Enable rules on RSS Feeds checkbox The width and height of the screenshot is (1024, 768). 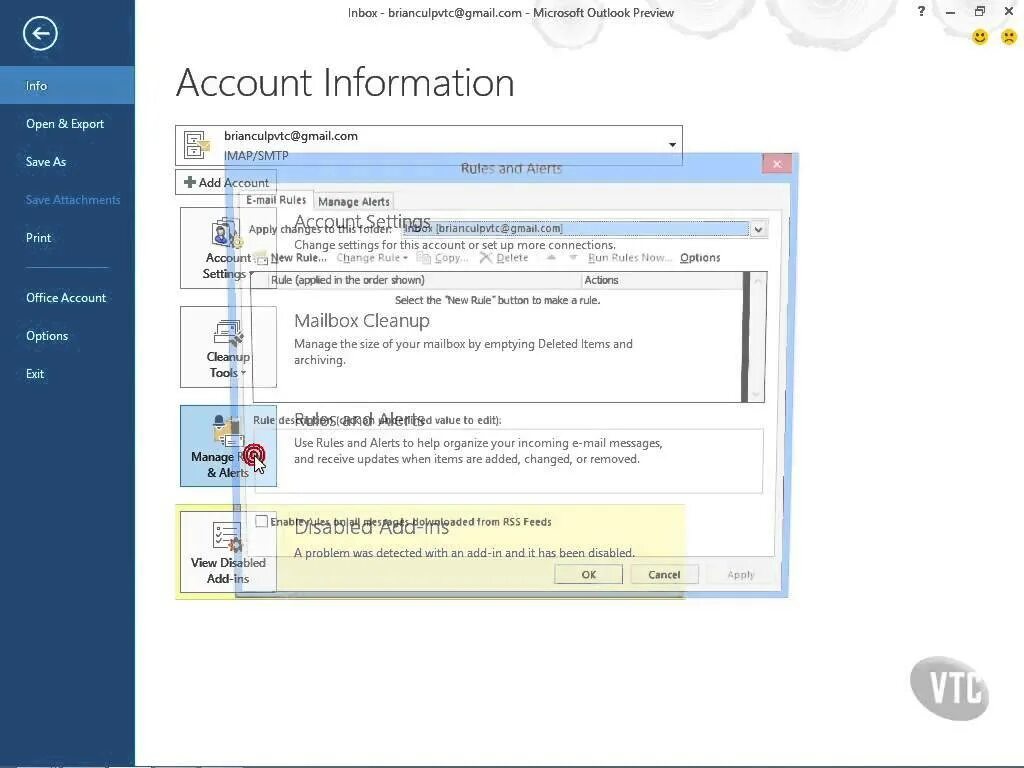[261, 521]
